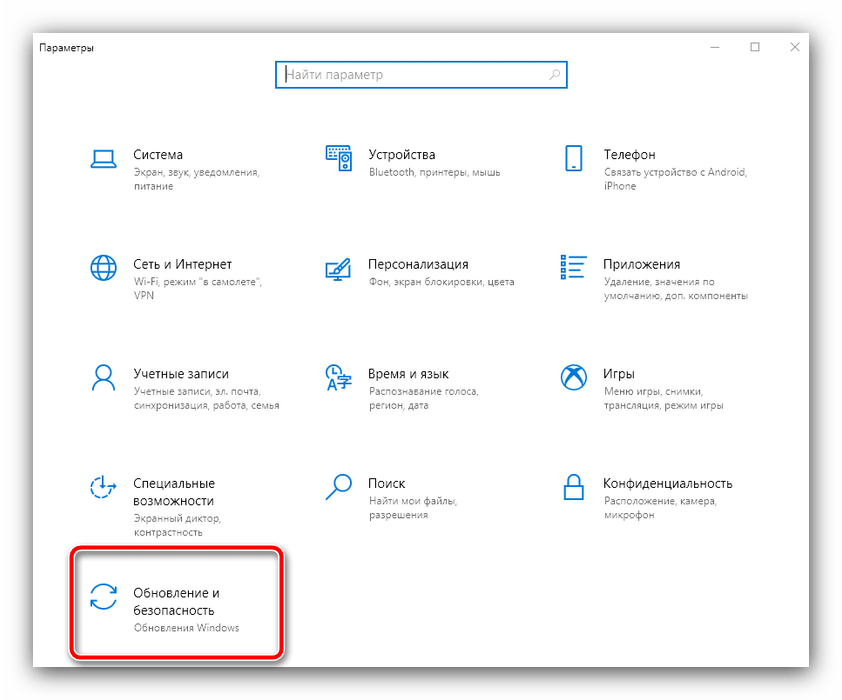Click the Телефон phone icon

(574, 158)
